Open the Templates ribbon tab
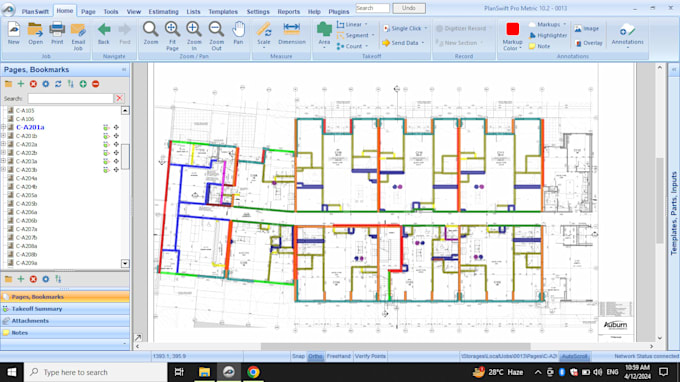This screenshot has height=382, width=680. (x=223, y=12)
